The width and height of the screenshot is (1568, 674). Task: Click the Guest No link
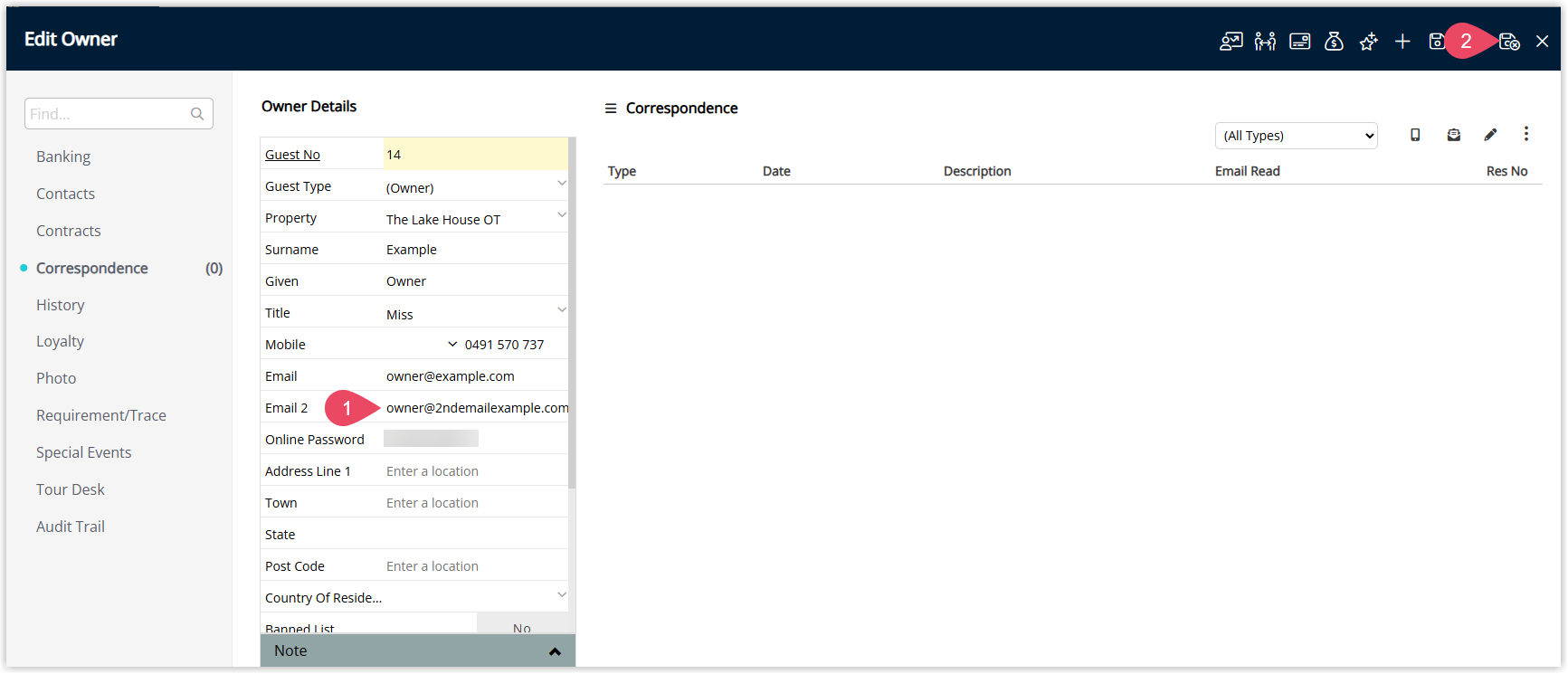[x=292, y=155]
